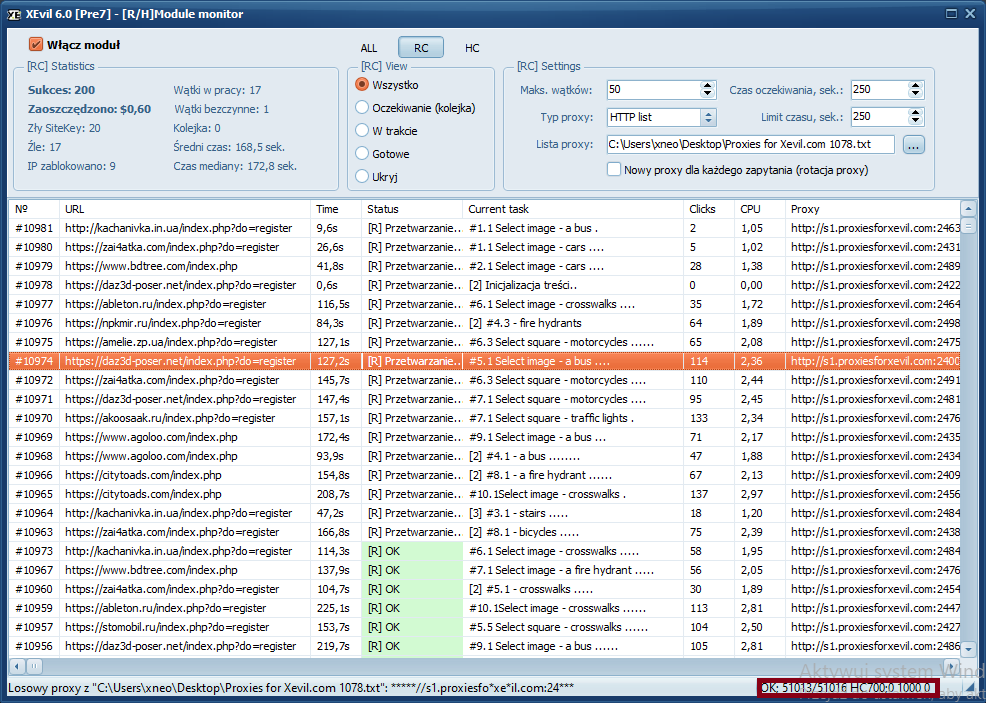This screenshot has width=986, height=703.
Task: Select row #10973 with OK status
Action: [x=484, y=551]
